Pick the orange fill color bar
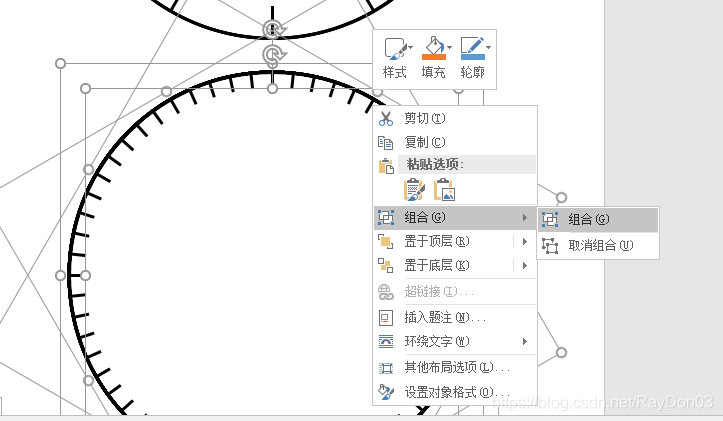 click(434, 57)
